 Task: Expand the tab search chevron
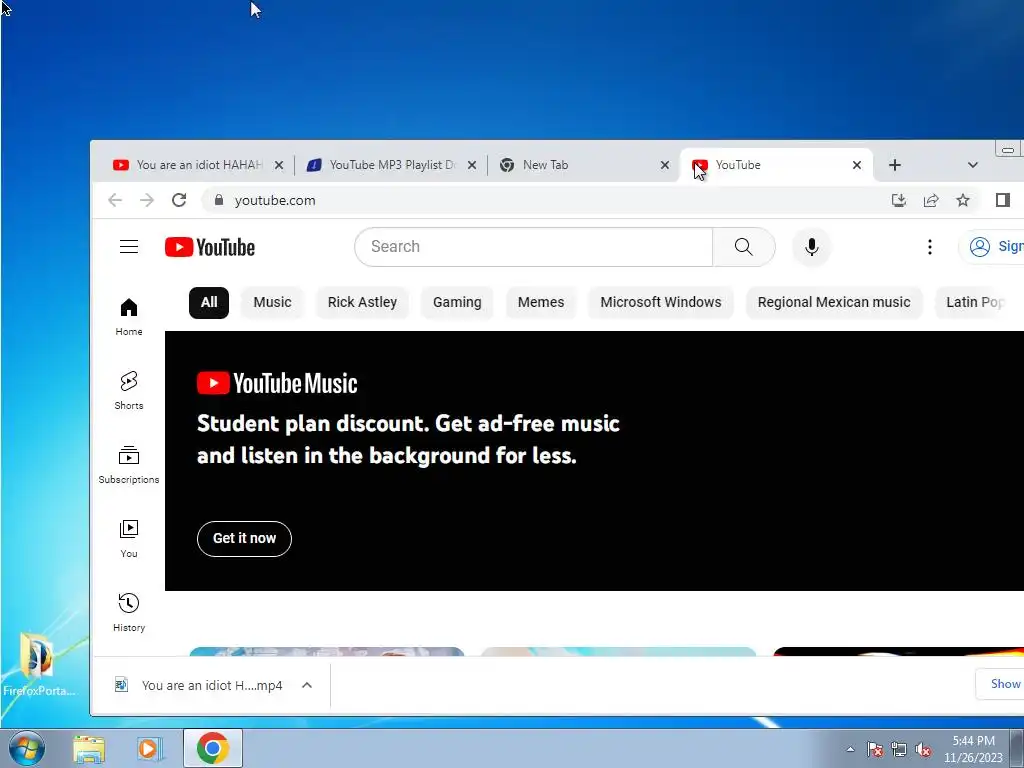972,165
